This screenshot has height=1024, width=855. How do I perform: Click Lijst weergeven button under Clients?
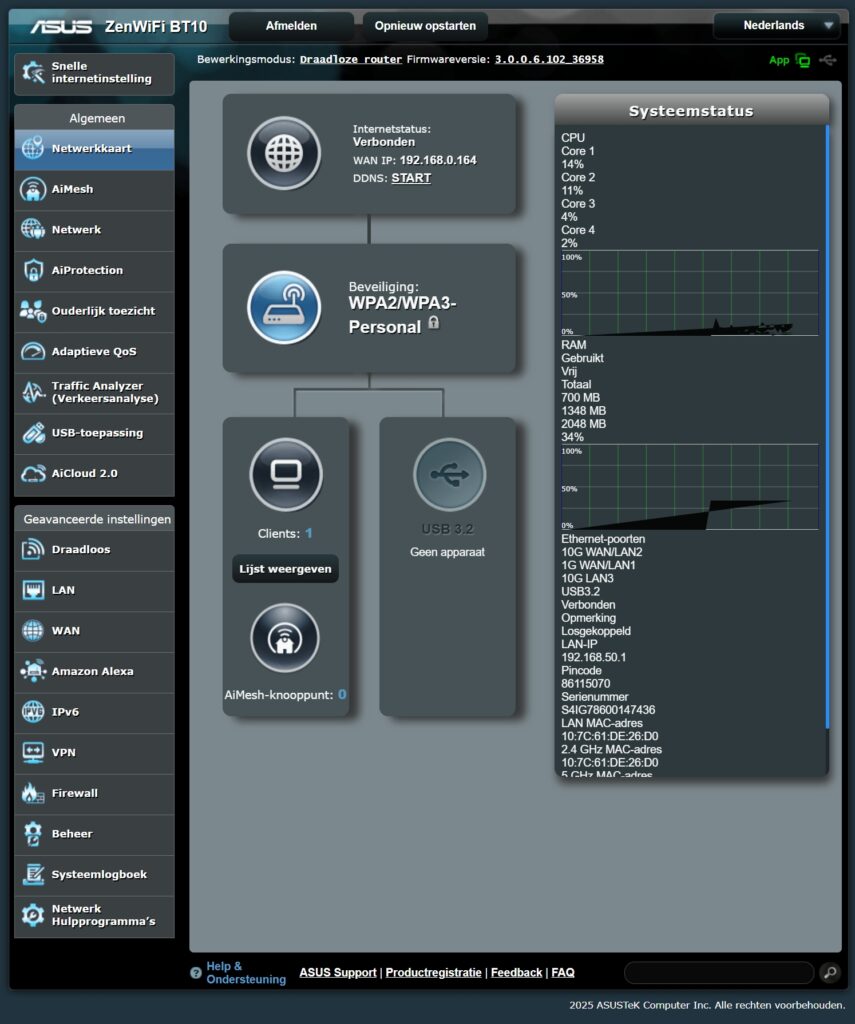285,569
